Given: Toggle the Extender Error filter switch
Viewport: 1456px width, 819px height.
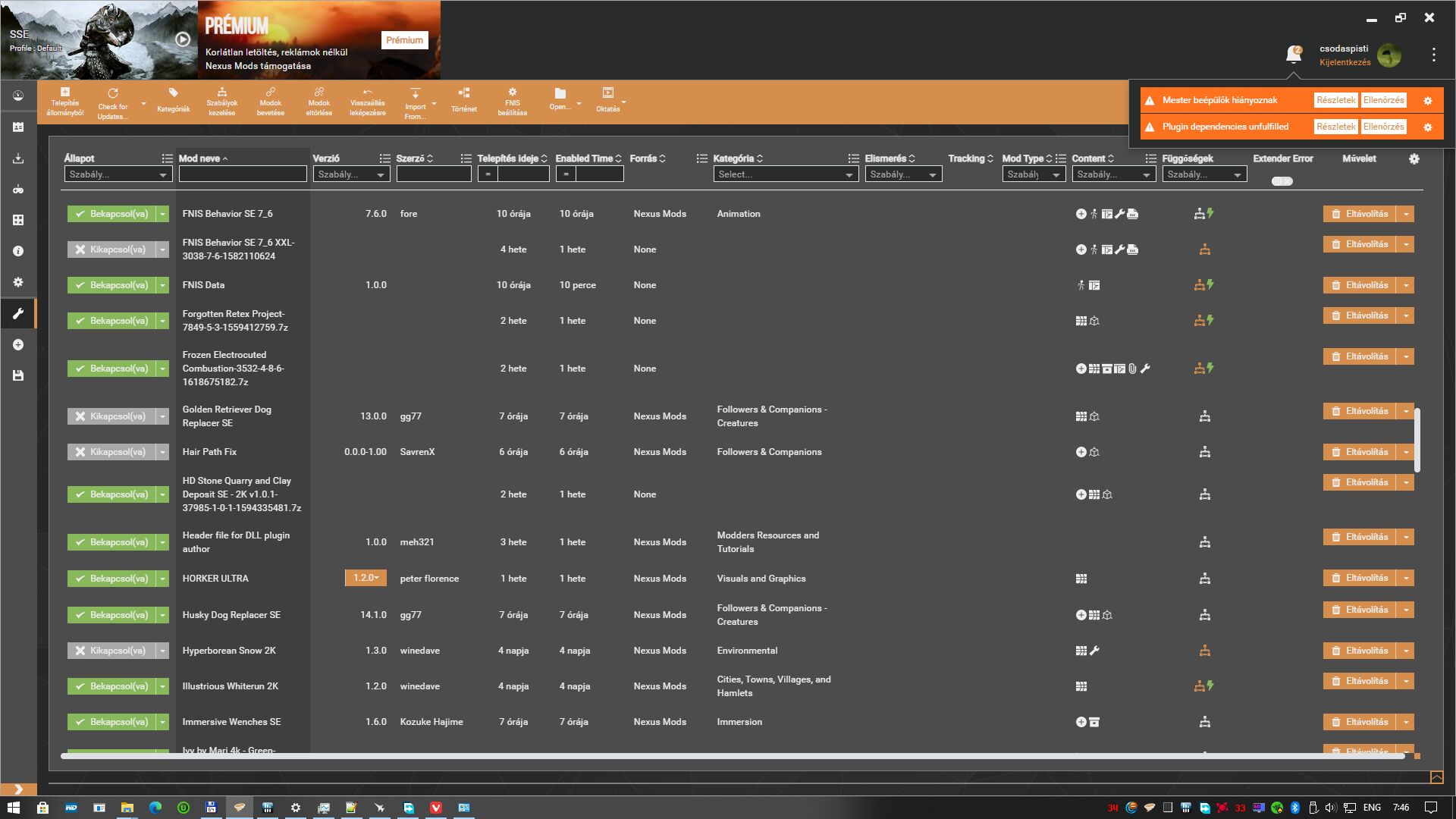Looking at the screenshot, I should [1282, 181].
